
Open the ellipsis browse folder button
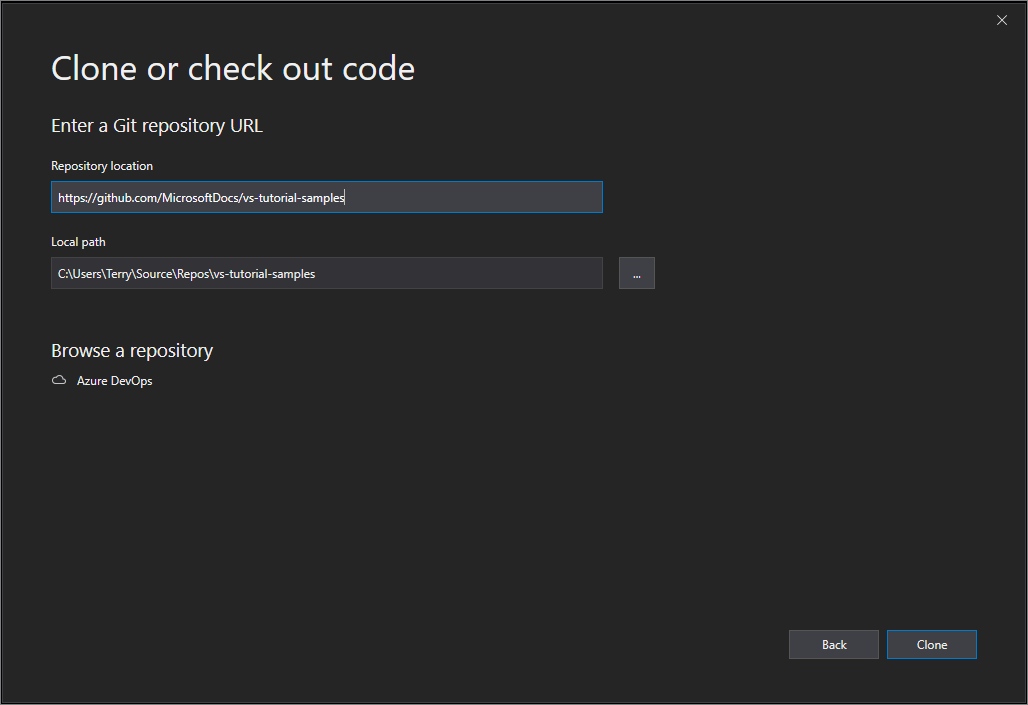coord(637,273)
